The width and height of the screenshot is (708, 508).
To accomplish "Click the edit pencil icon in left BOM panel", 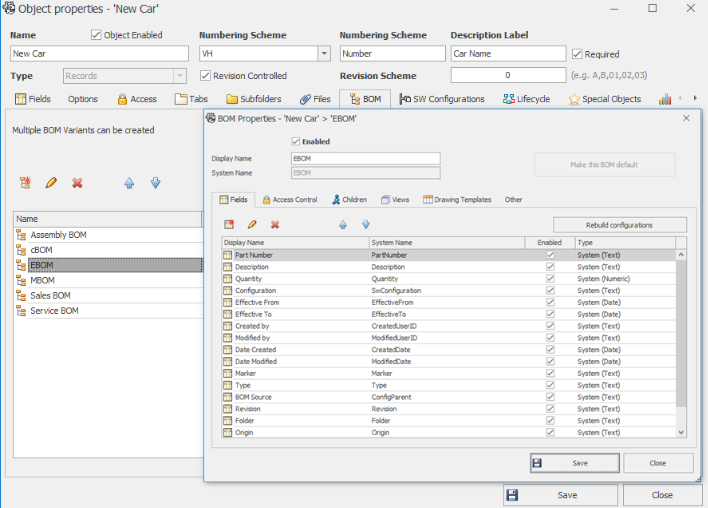I will [51, 183].
